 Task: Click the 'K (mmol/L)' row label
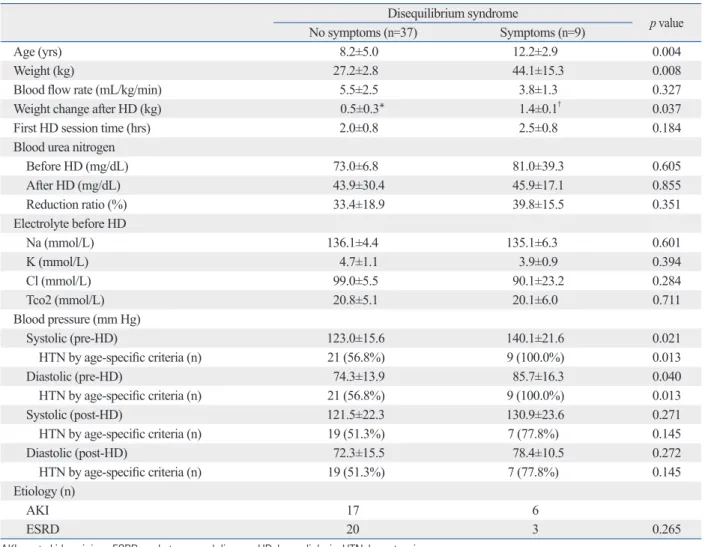point(57,262)
